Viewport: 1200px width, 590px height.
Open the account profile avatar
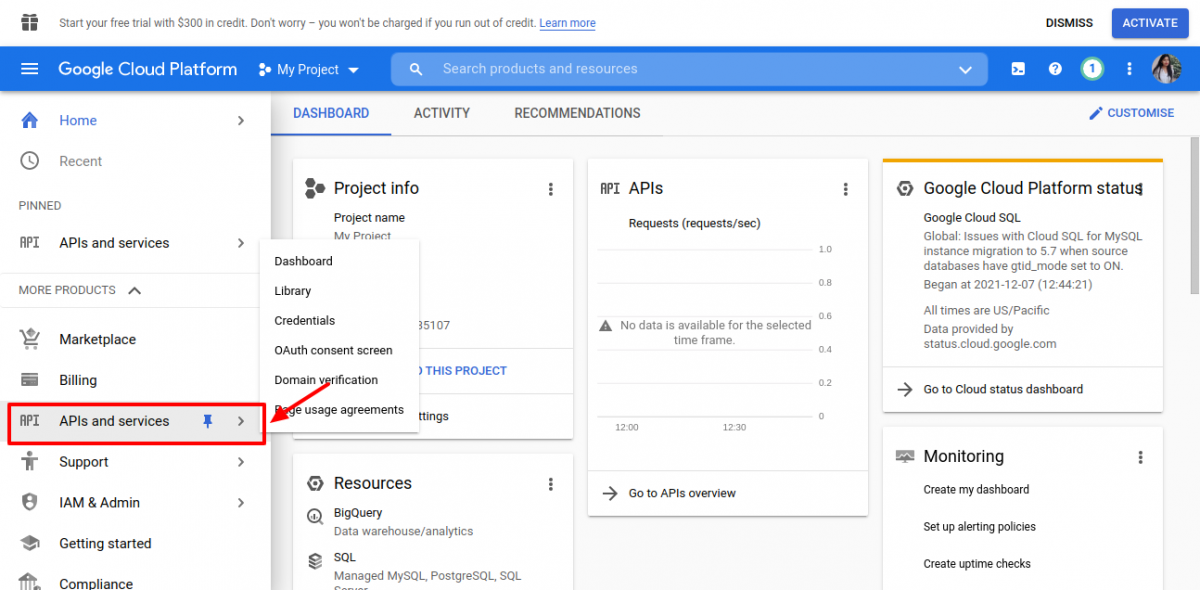click(1166, 69)
